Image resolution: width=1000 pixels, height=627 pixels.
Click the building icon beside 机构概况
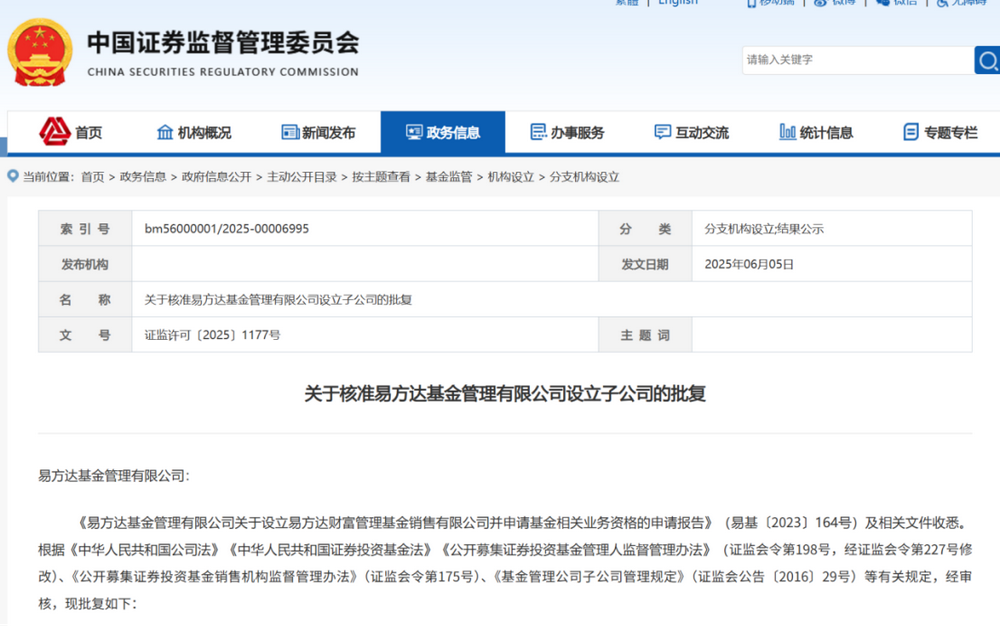[165, 132]
